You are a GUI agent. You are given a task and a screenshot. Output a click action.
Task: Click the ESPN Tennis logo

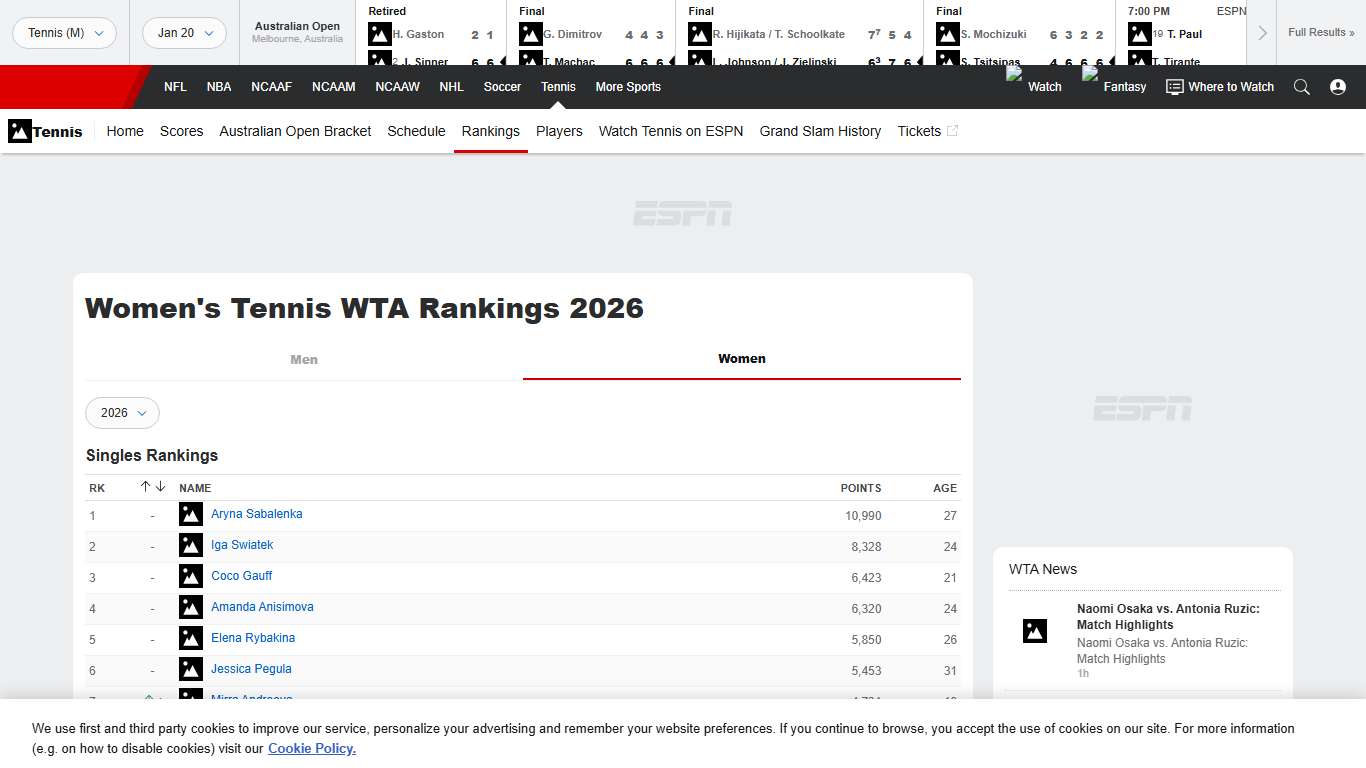(x=20, y=131)
